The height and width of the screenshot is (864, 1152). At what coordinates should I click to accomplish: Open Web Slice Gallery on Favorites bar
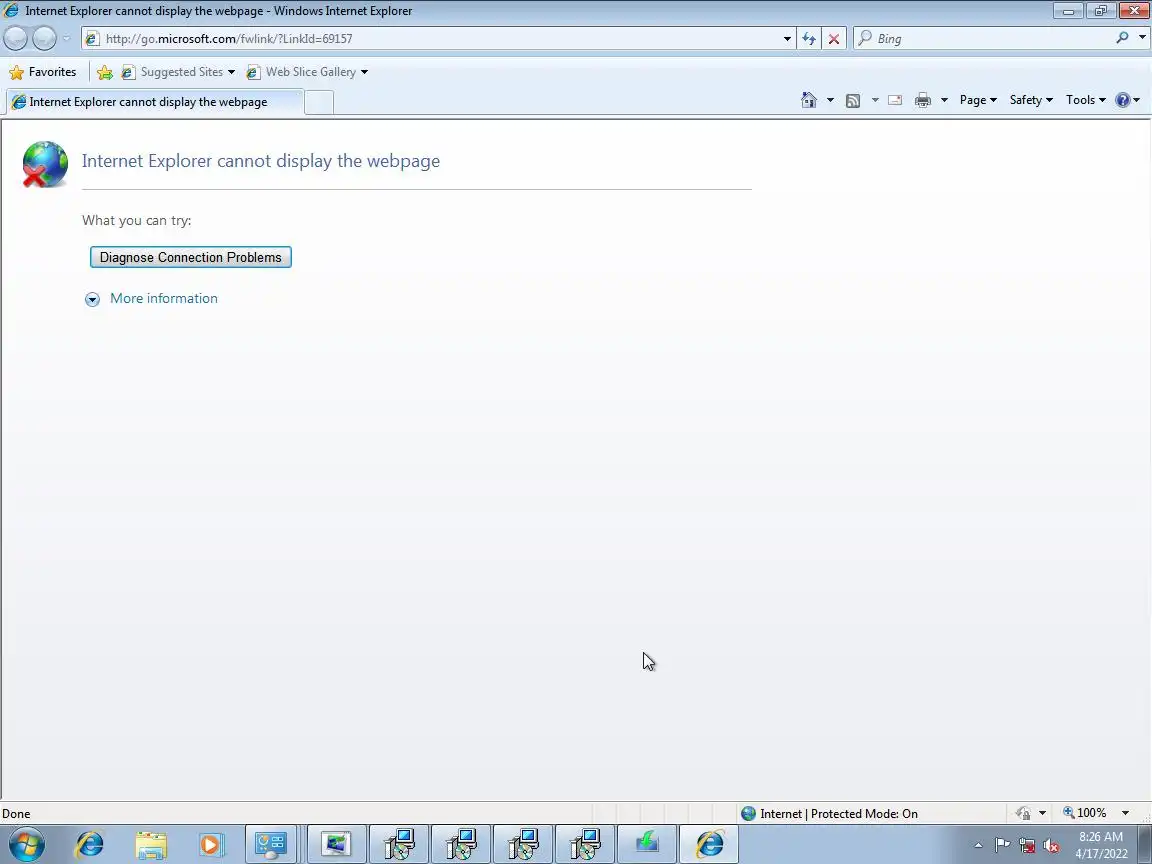tap(307, 72)
